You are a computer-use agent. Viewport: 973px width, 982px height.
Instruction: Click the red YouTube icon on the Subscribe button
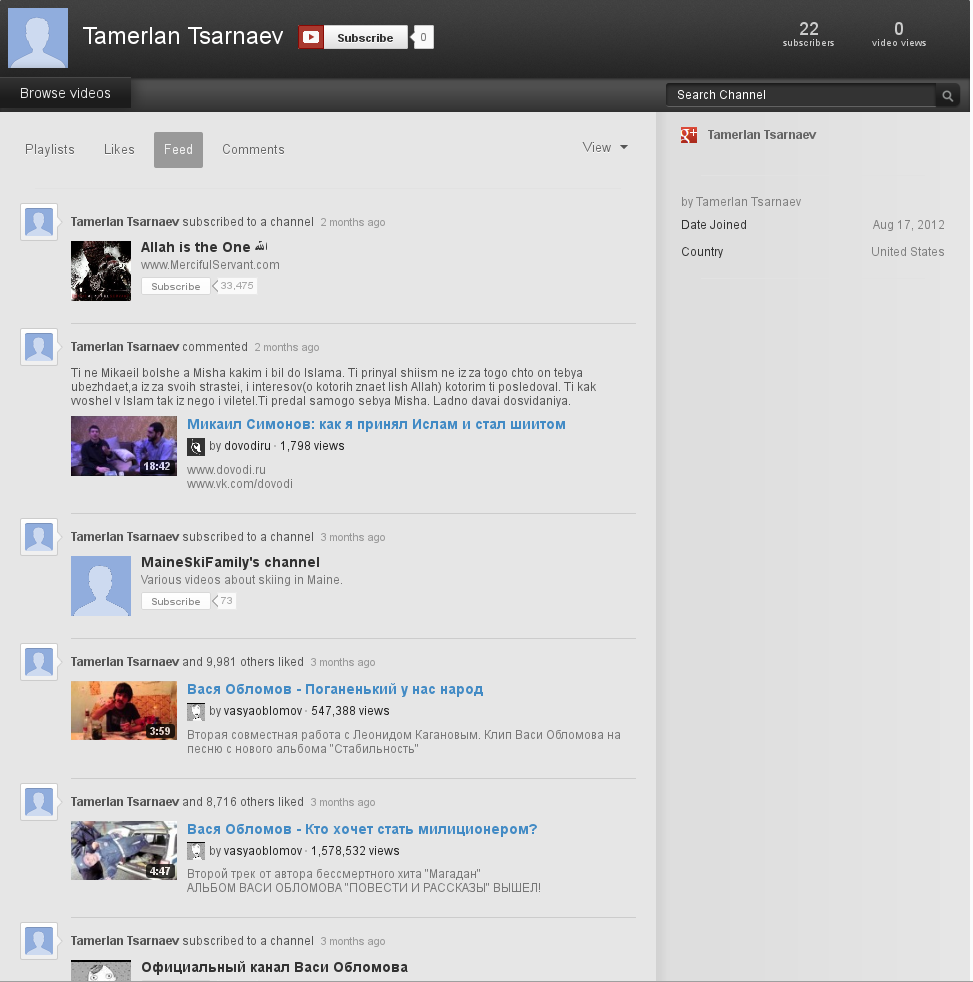pyautogui.click(x=311, y=38)
